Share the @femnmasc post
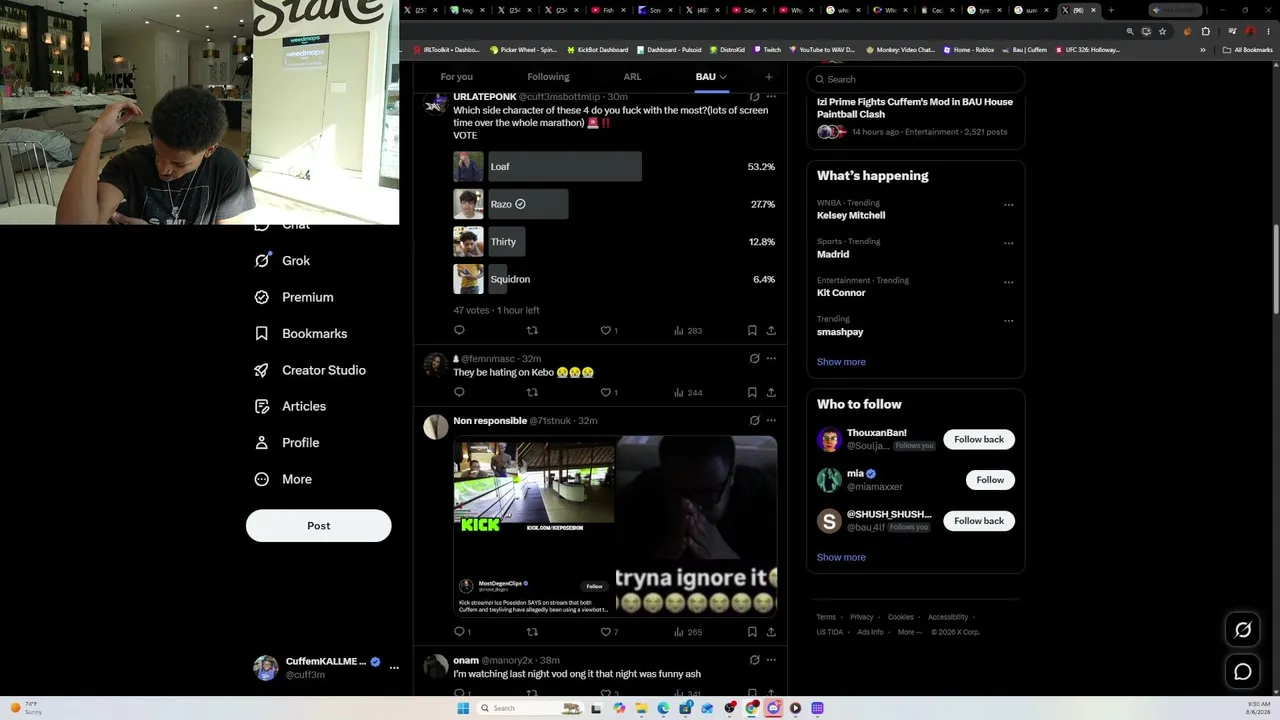 click(771, 392)
